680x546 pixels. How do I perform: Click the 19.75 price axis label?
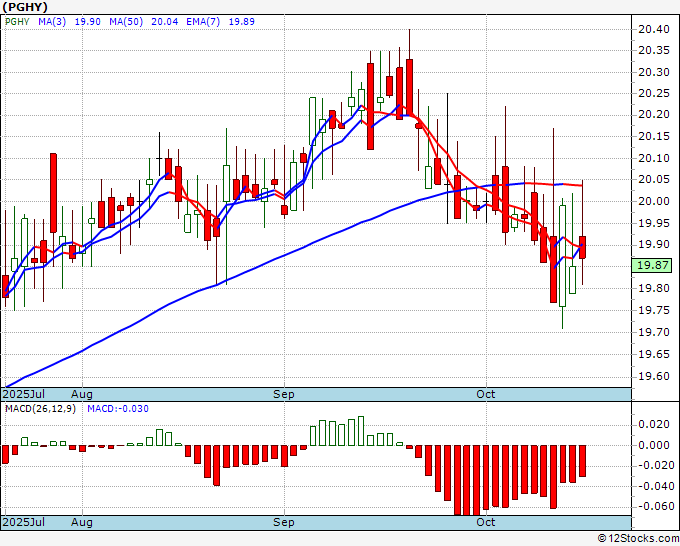point(654,310)
